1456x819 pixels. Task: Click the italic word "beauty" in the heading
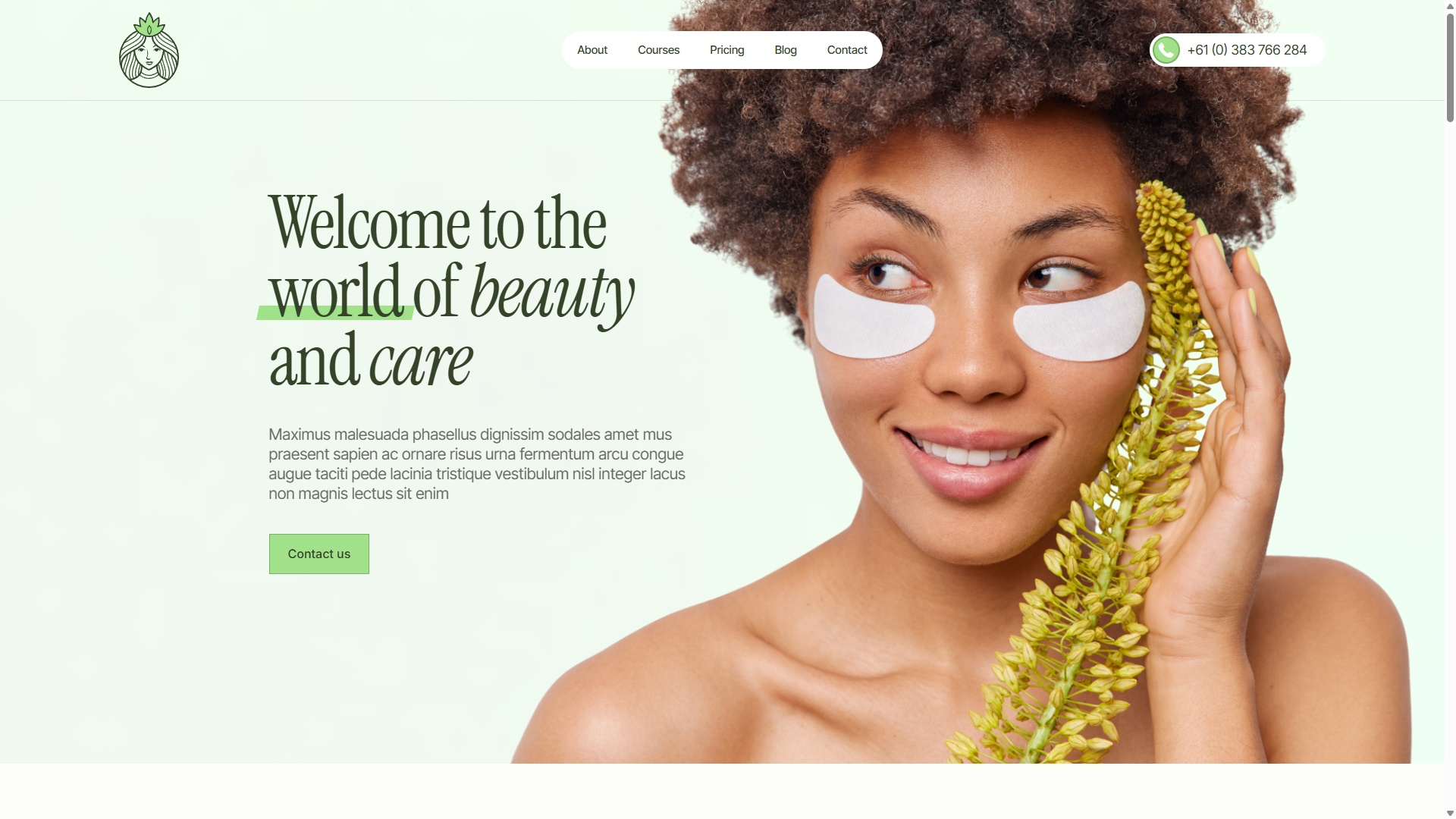552,294
